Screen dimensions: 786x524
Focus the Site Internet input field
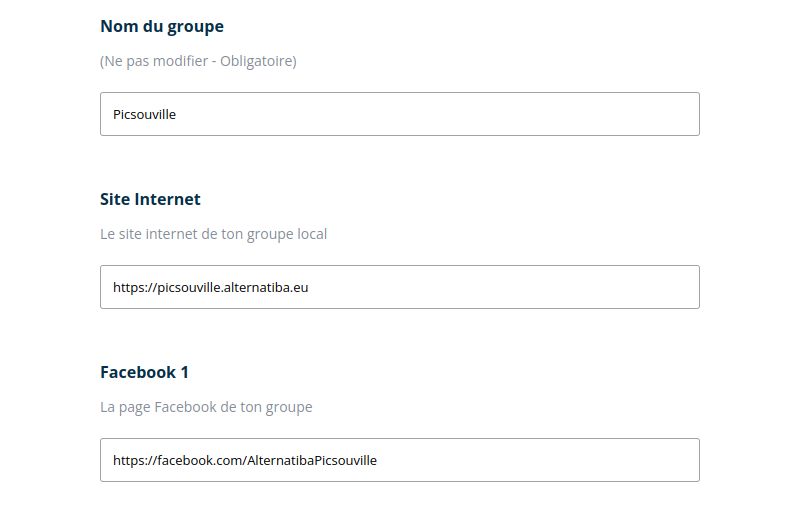(400, 287)
